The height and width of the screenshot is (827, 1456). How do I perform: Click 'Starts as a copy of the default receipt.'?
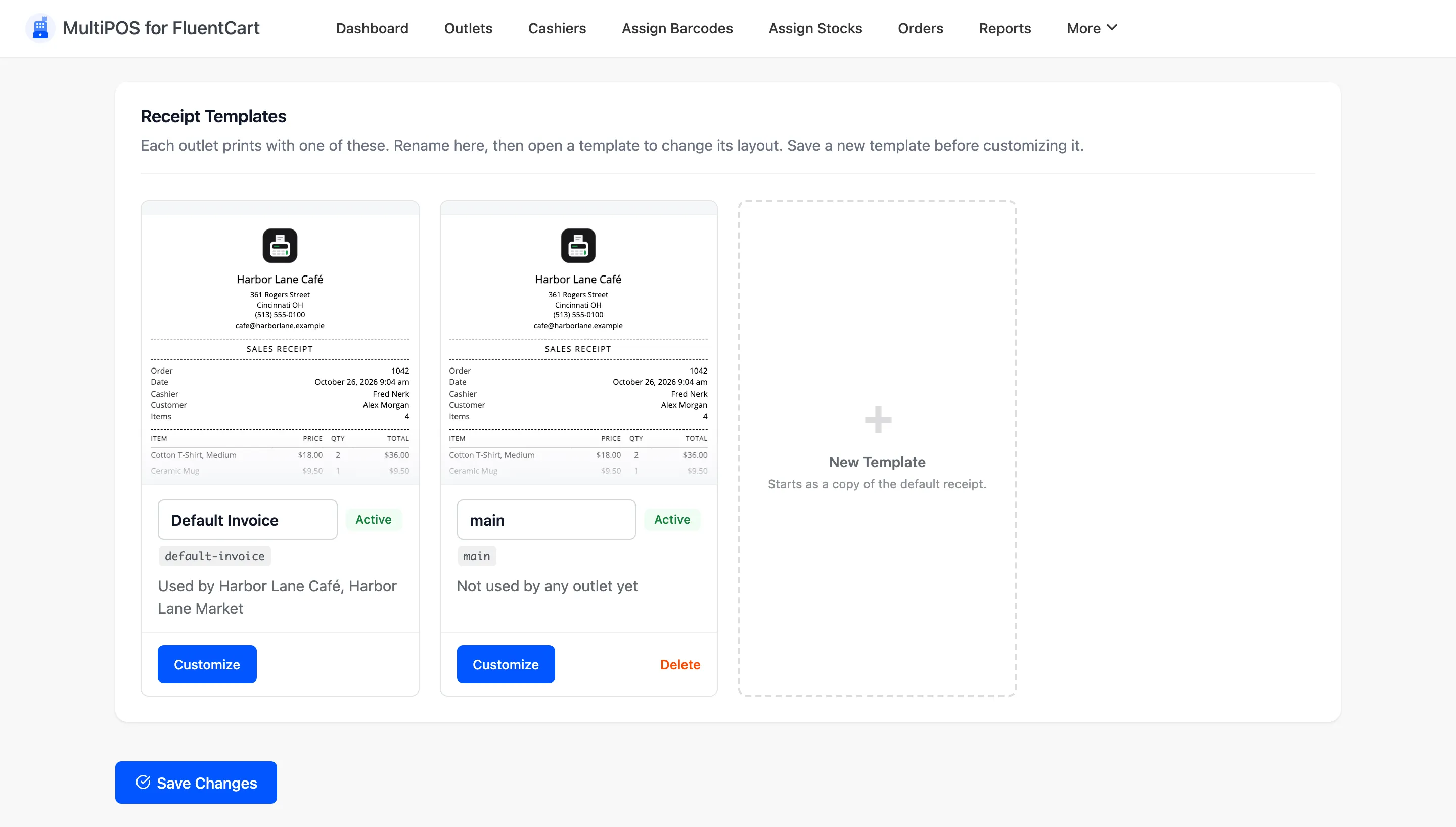[877, 484]
